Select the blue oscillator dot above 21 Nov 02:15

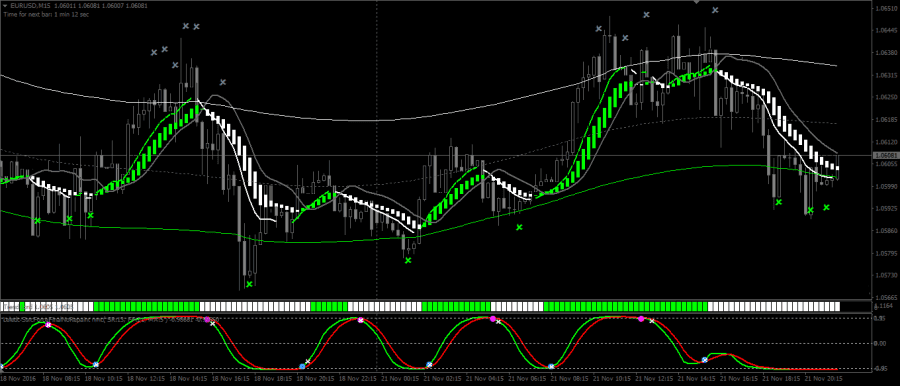coord(429,365)
